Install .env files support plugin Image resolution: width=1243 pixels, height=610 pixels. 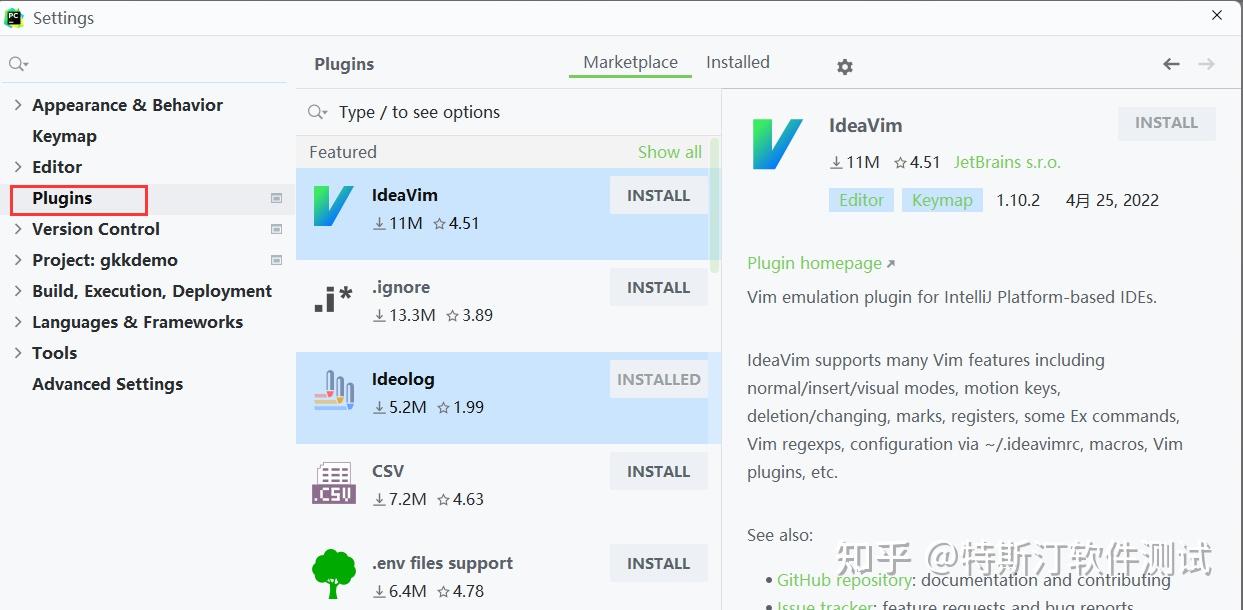tap(658, 564)
